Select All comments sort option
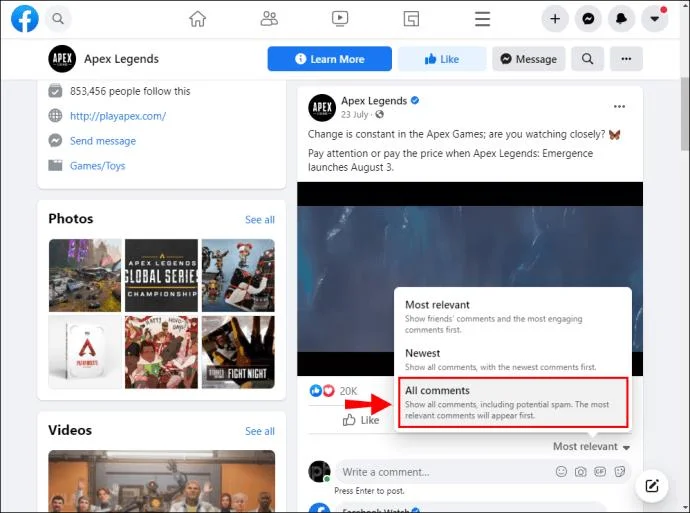The image size is (690, 513). click(x=513, y=402)
